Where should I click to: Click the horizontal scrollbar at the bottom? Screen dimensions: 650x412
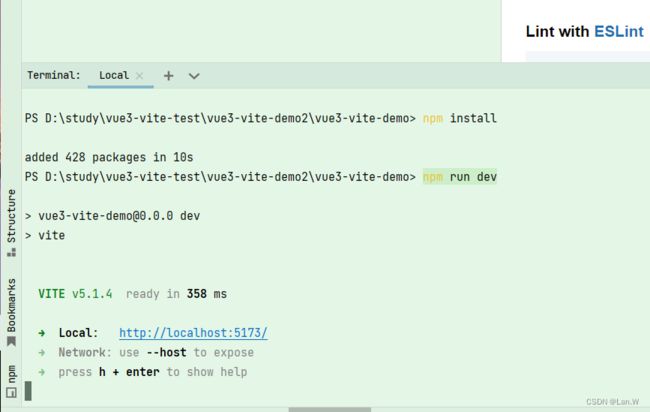330,410
